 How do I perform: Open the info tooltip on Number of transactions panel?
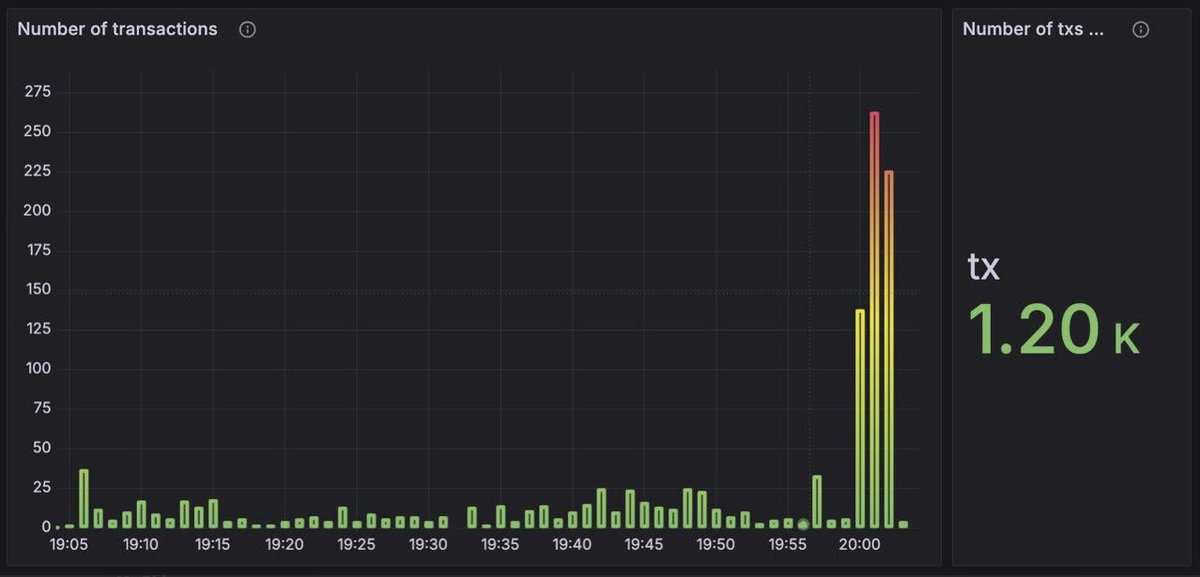246,29
